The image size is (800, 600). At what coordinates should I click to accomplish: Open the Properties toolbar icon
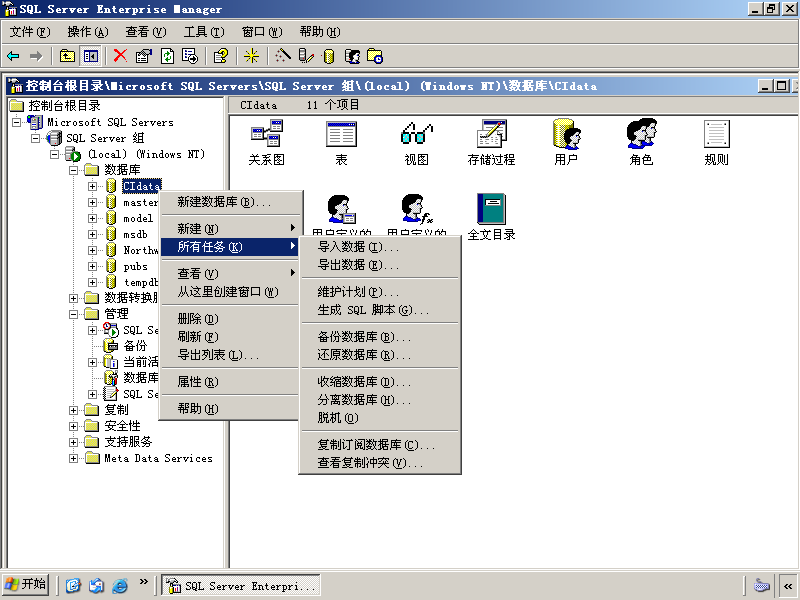tap(144, 56)
